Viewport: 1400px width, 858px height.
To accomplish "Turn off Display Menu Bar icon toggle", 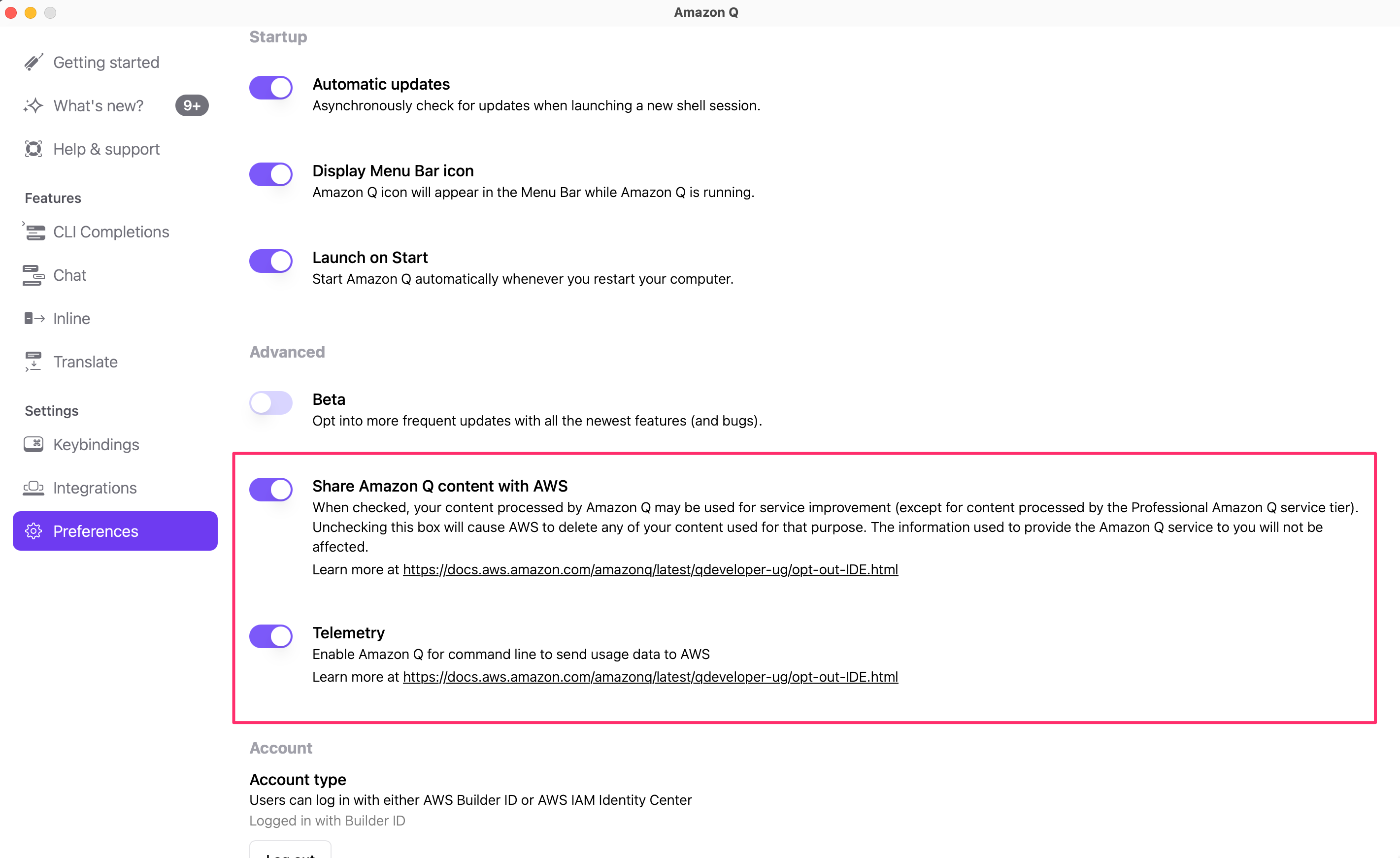I will pos(271,174).
